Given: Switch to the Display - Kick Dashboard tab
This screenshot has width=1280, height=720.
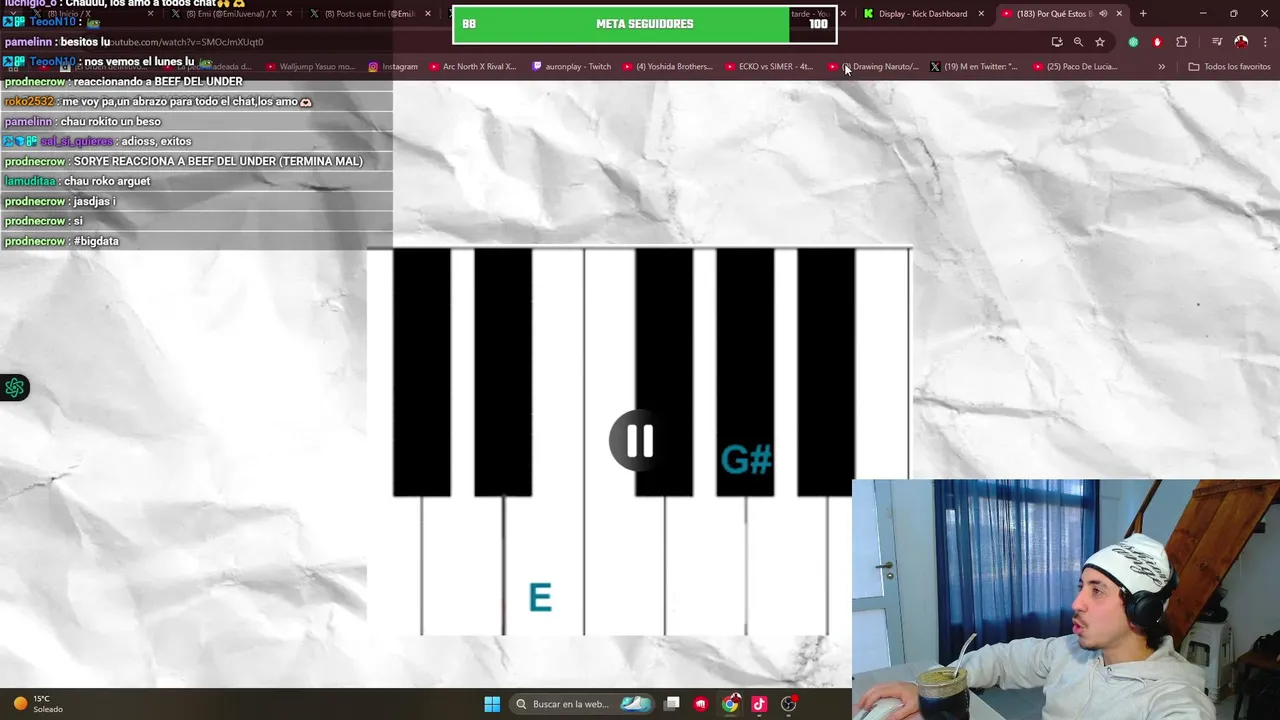Looking at the screenshot, I should coord(922,14).
